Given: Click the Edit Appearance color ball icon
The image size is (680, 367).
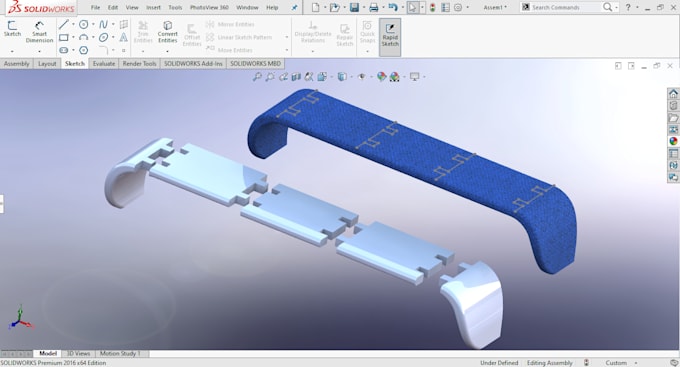Looking at the screenshot, I should pyautogui.click(x=381, y=77).
